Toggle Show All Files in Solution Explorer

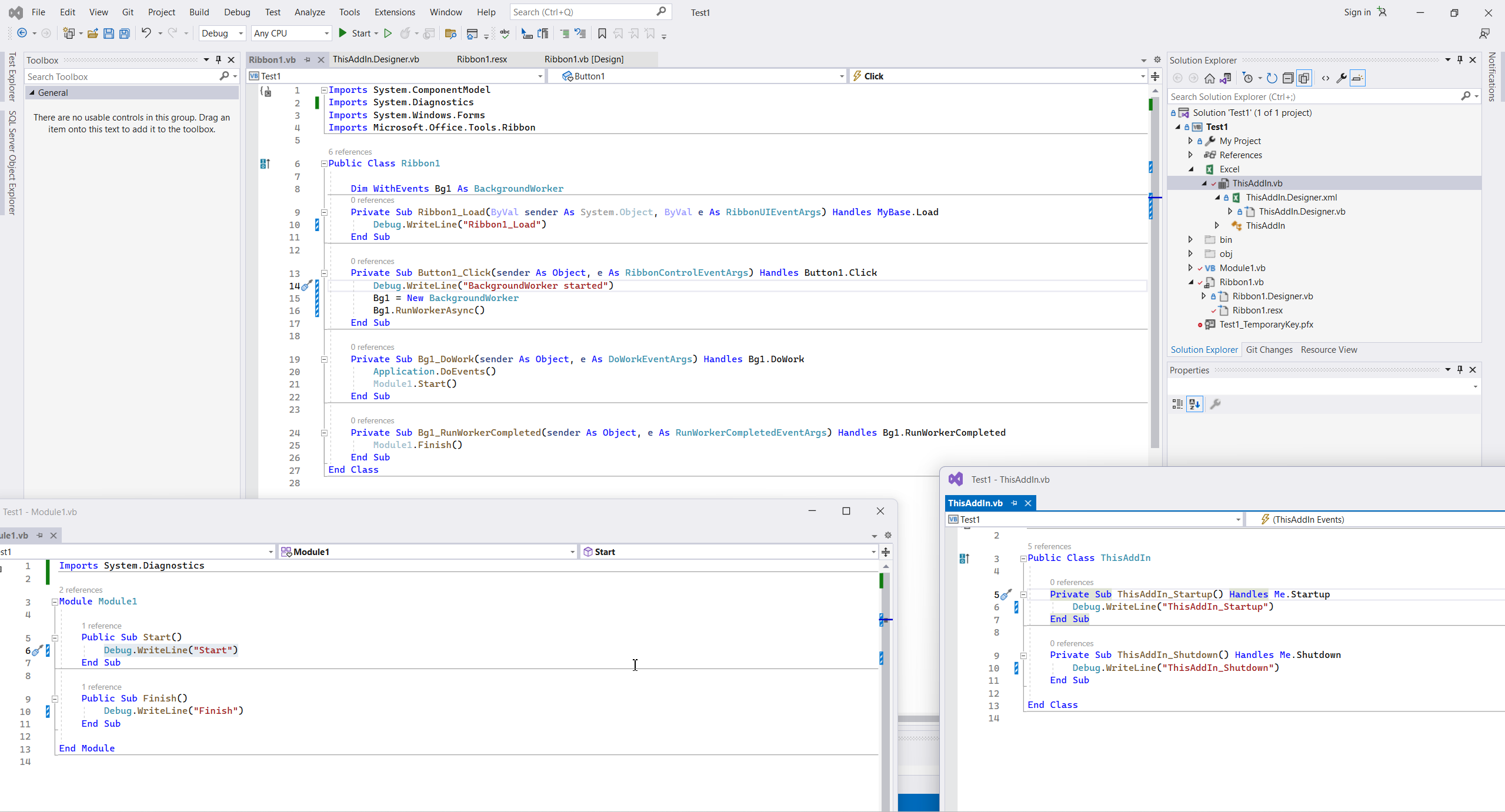pyautogui.click(x=1304, y=78)
